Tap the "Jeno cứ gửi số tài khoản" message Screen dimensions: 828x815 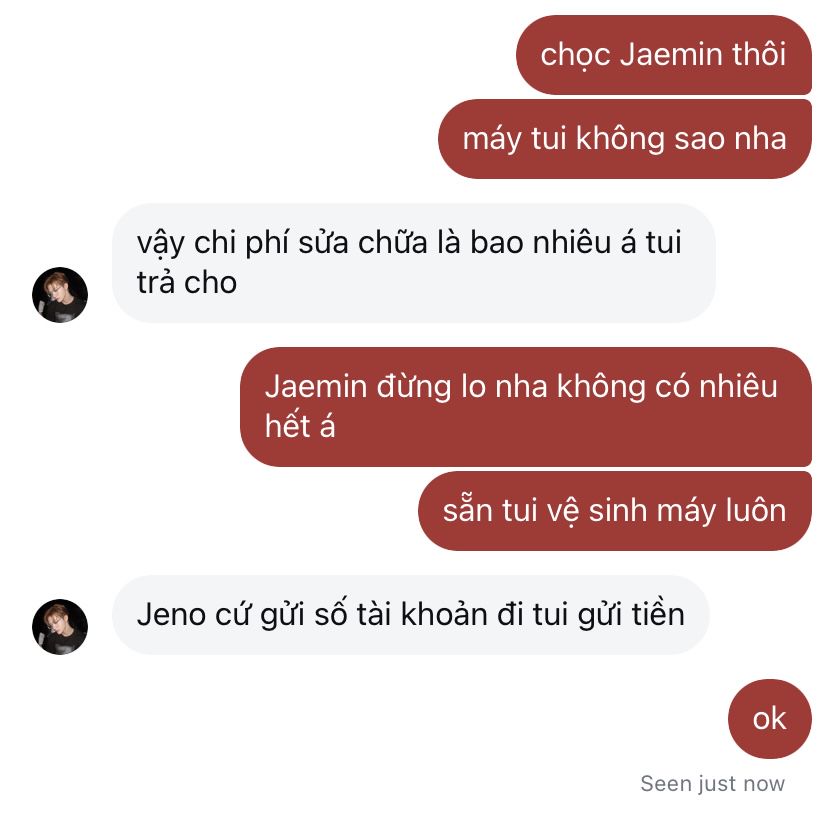pos(411,615)
